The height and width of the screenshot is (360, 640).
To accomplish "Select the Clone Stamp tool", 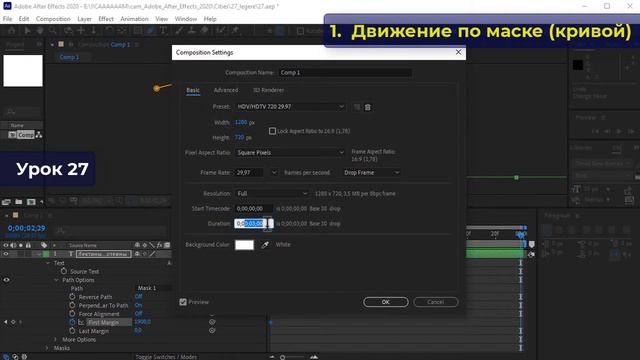I will click(191, 31).
